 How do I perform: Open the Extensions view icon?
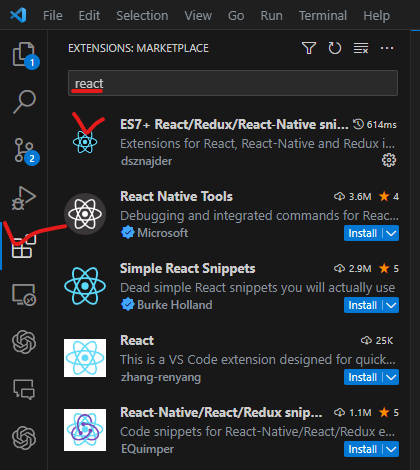click(23, 247)
